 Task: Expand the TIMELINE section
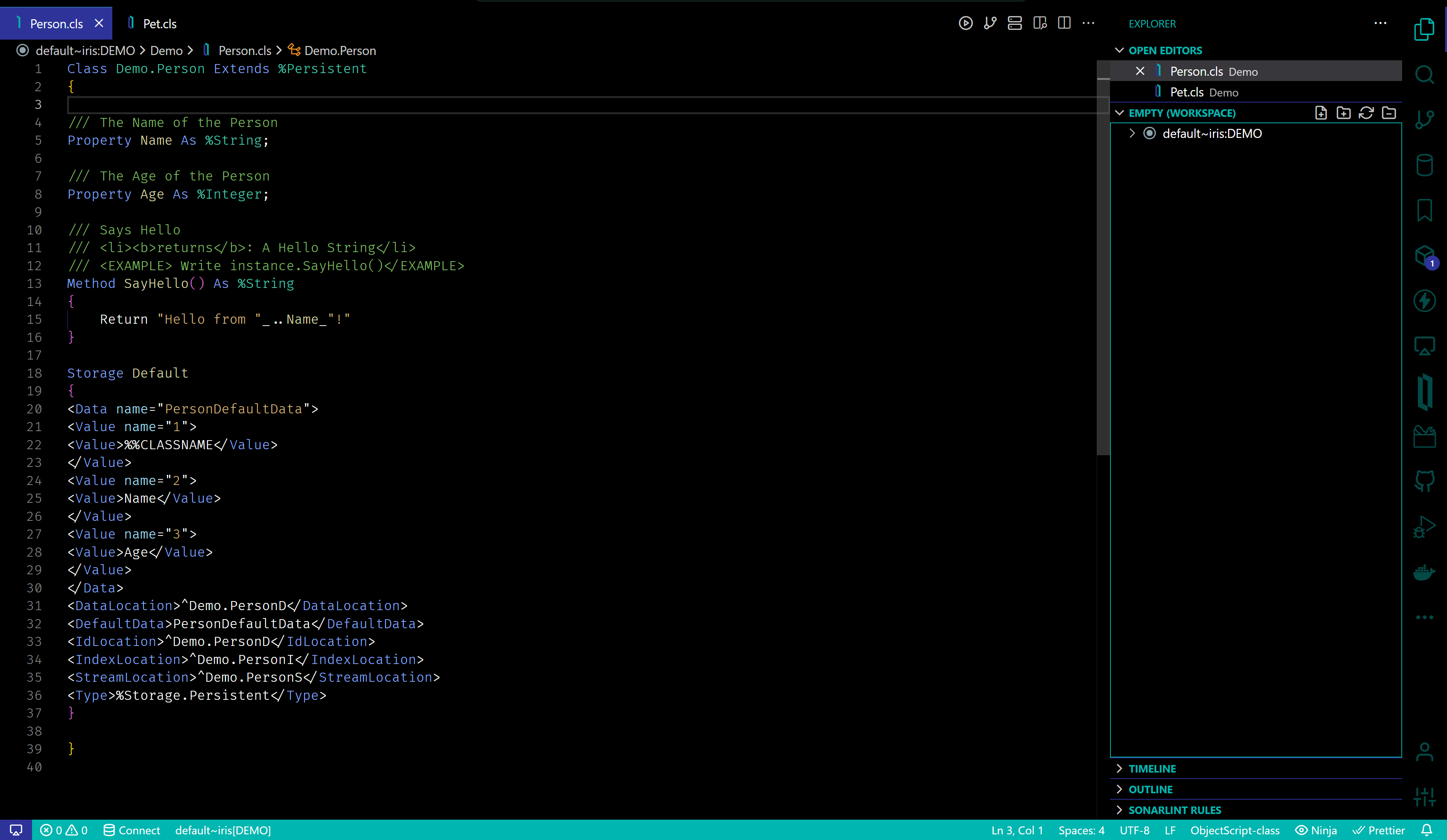[1152, 769]
